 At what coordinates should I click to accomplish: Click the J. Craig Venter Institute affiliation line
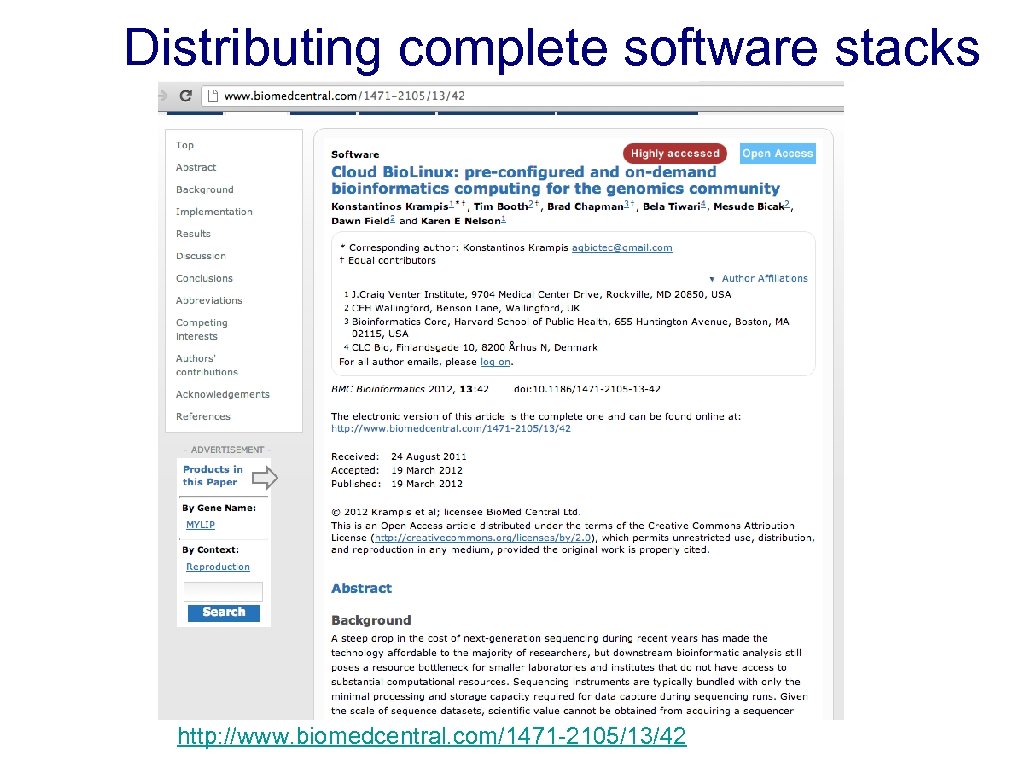click(x=537, y=295)
